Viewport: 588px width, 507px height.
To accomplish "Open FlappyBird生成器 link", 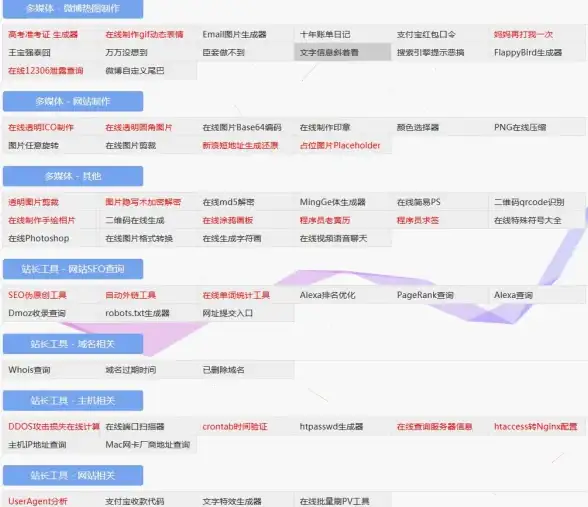I will click(528, 52).
